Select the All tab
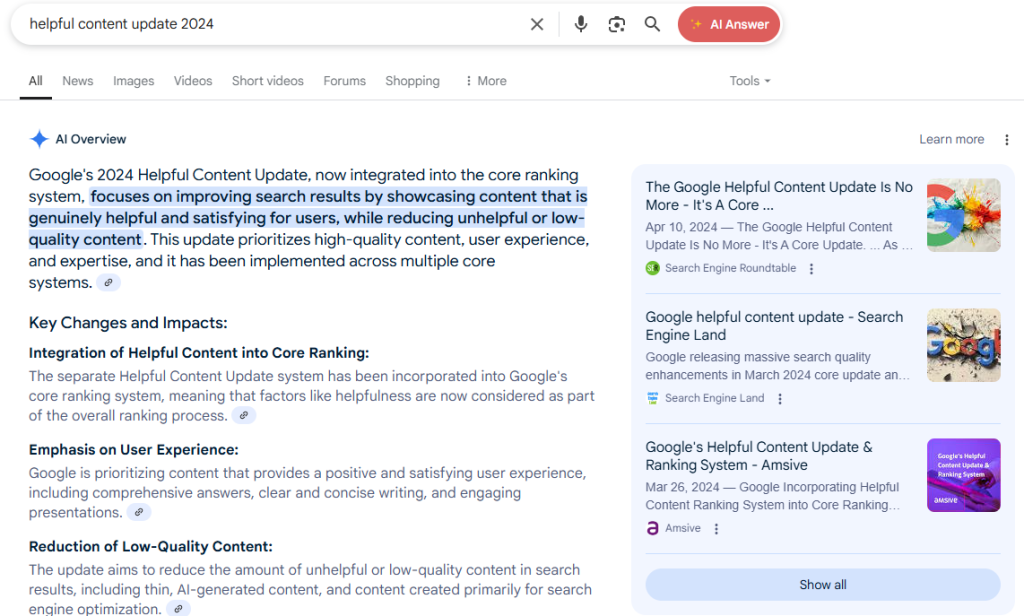Screen dimensions: 1024x616 click(x=35, y=81)
